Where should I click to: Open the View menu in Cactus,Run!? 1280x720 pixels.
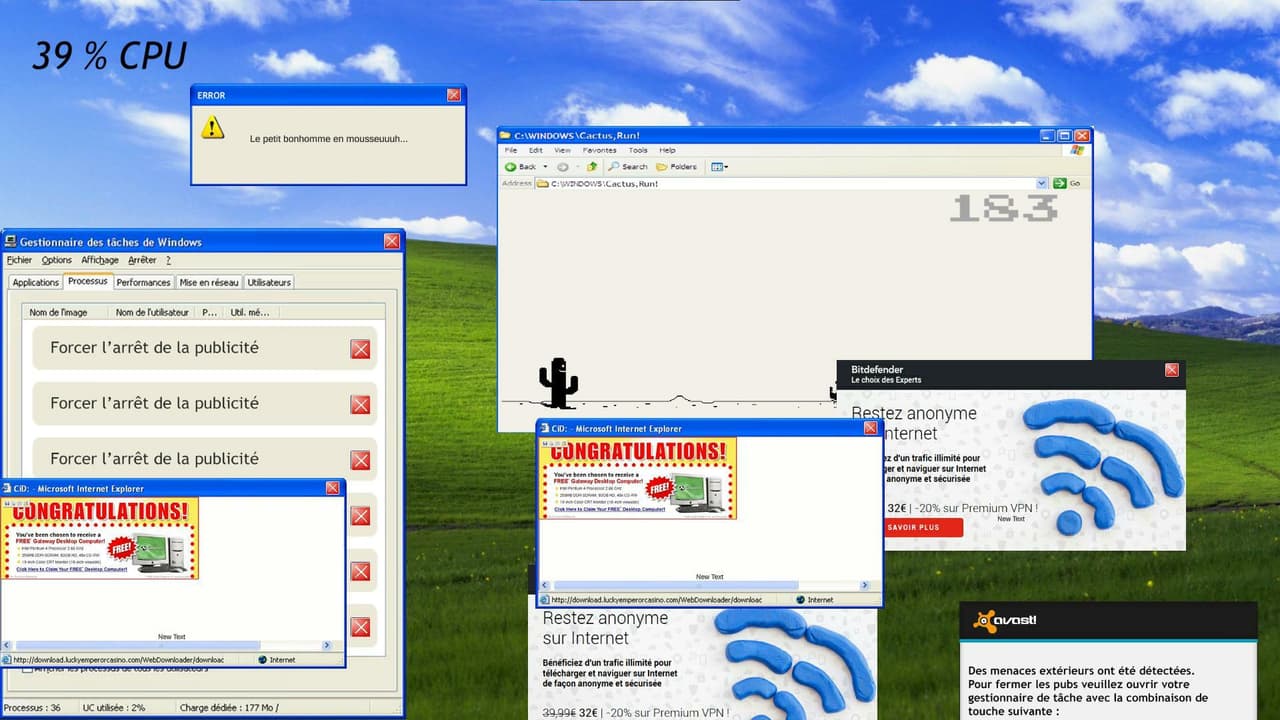pyautogui.click(x=562, y=150)
